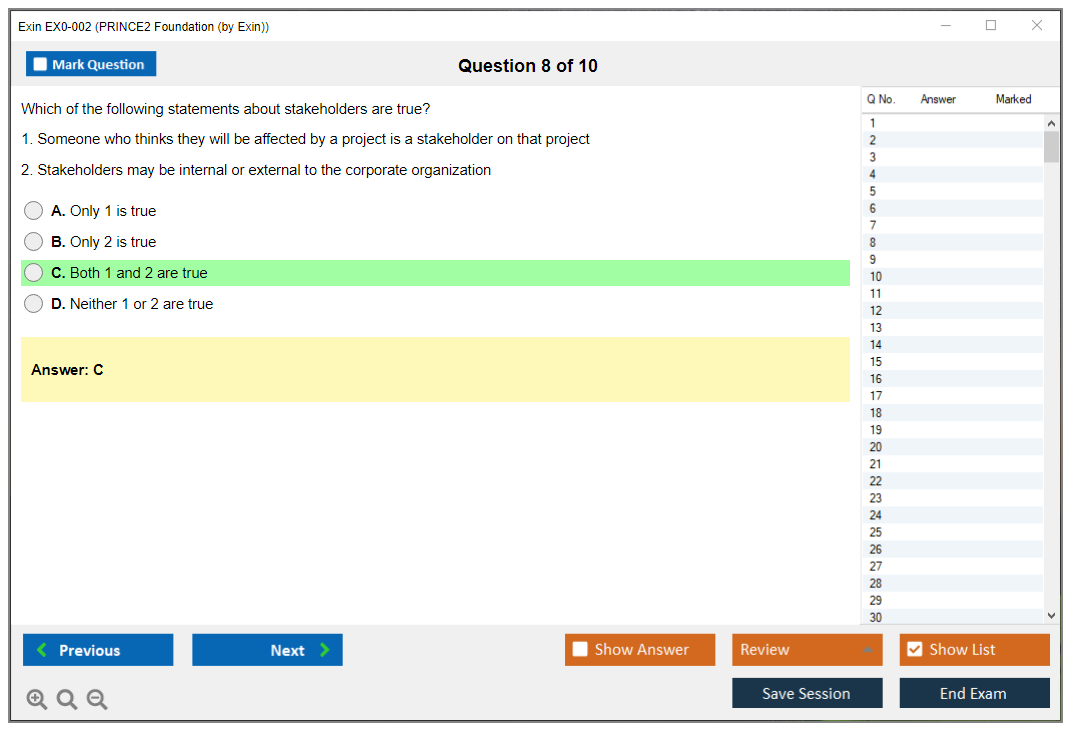The width and height of the screenshot is (1075, 735).
Task: Tick the Mark Question checkbox
Action: [40, 64]
